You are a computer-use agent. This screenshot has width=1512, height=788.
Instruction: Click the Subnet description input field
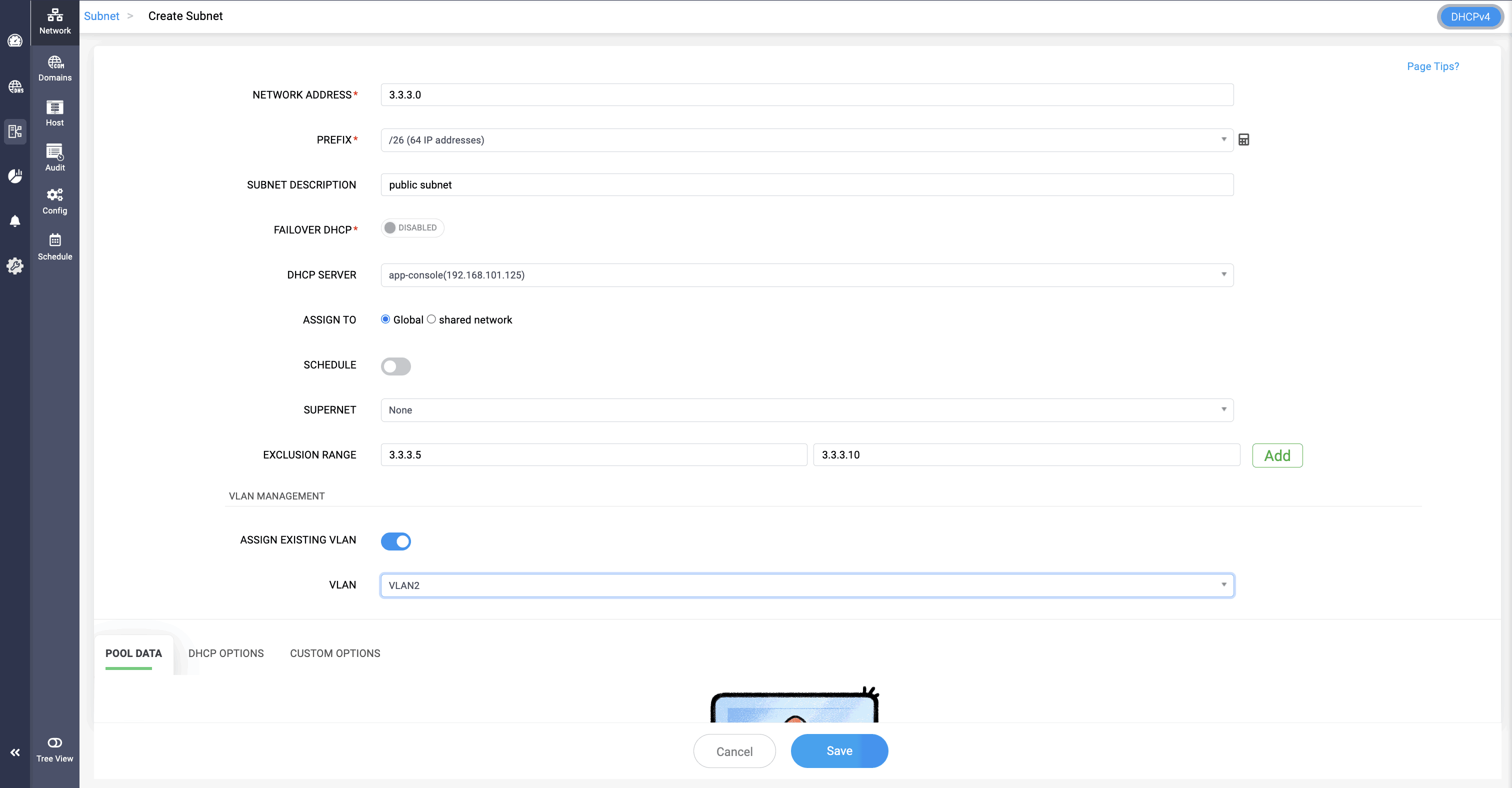point(806,185)
